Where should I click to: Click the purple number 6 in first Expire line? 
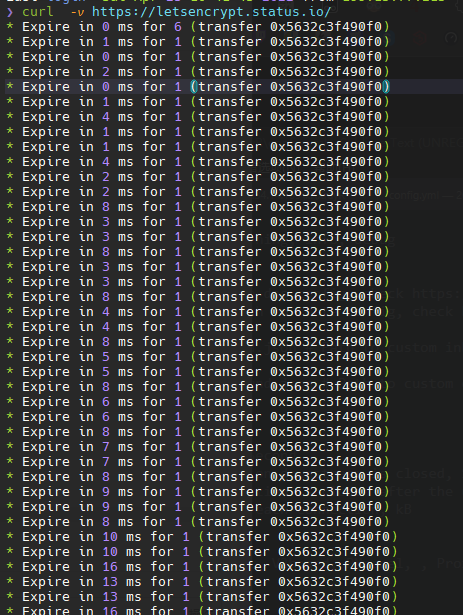point(178,27)
